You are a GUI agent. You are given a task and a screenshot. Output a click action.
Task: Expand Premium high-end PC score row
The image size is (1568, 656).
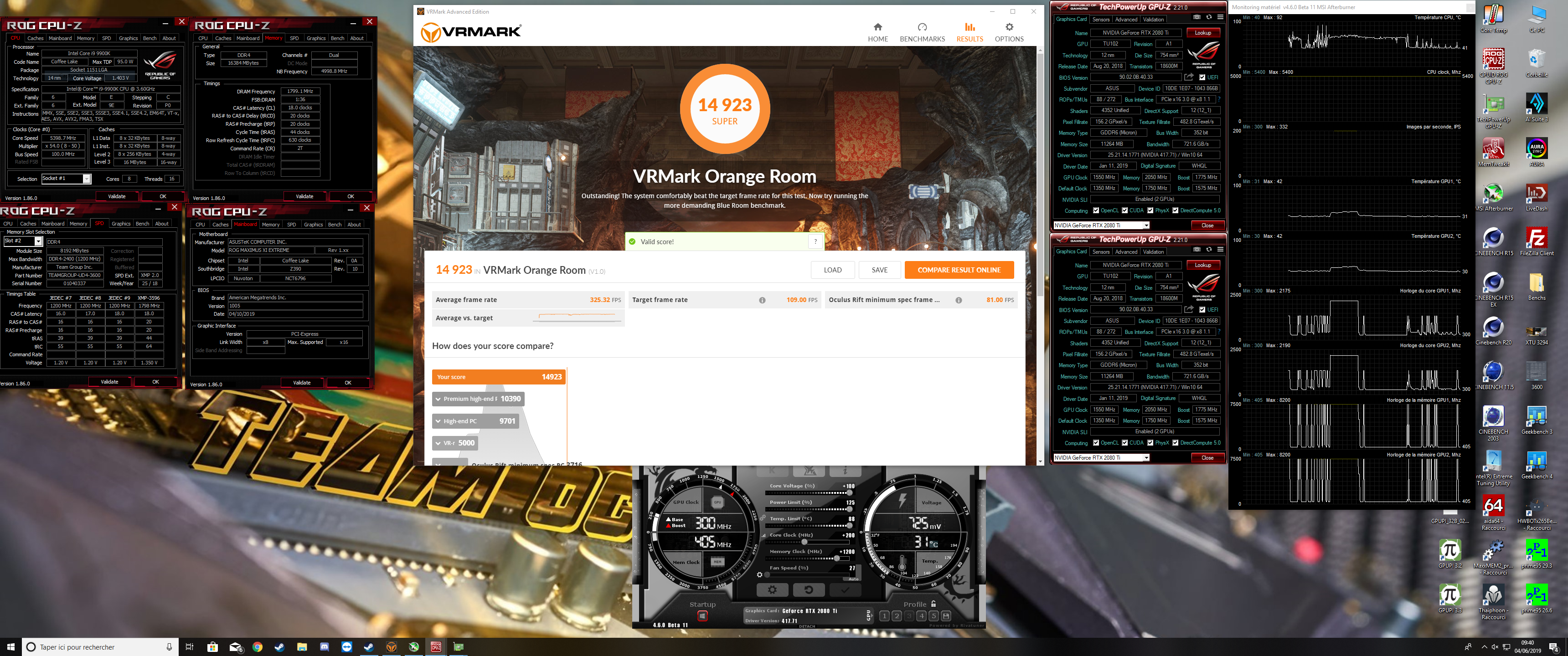(478, 399)
